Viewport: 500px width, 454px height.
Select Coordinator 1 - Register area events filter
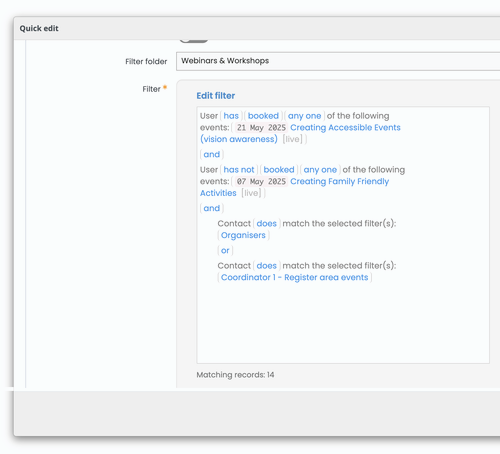(x=295, y=277)
